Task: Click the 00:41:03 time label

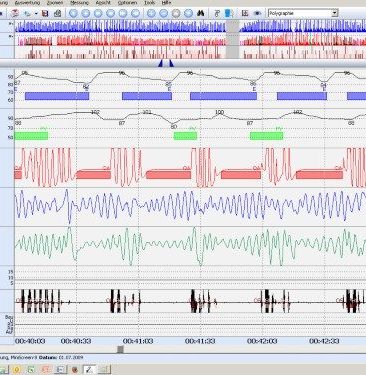Action: (138, 341)
